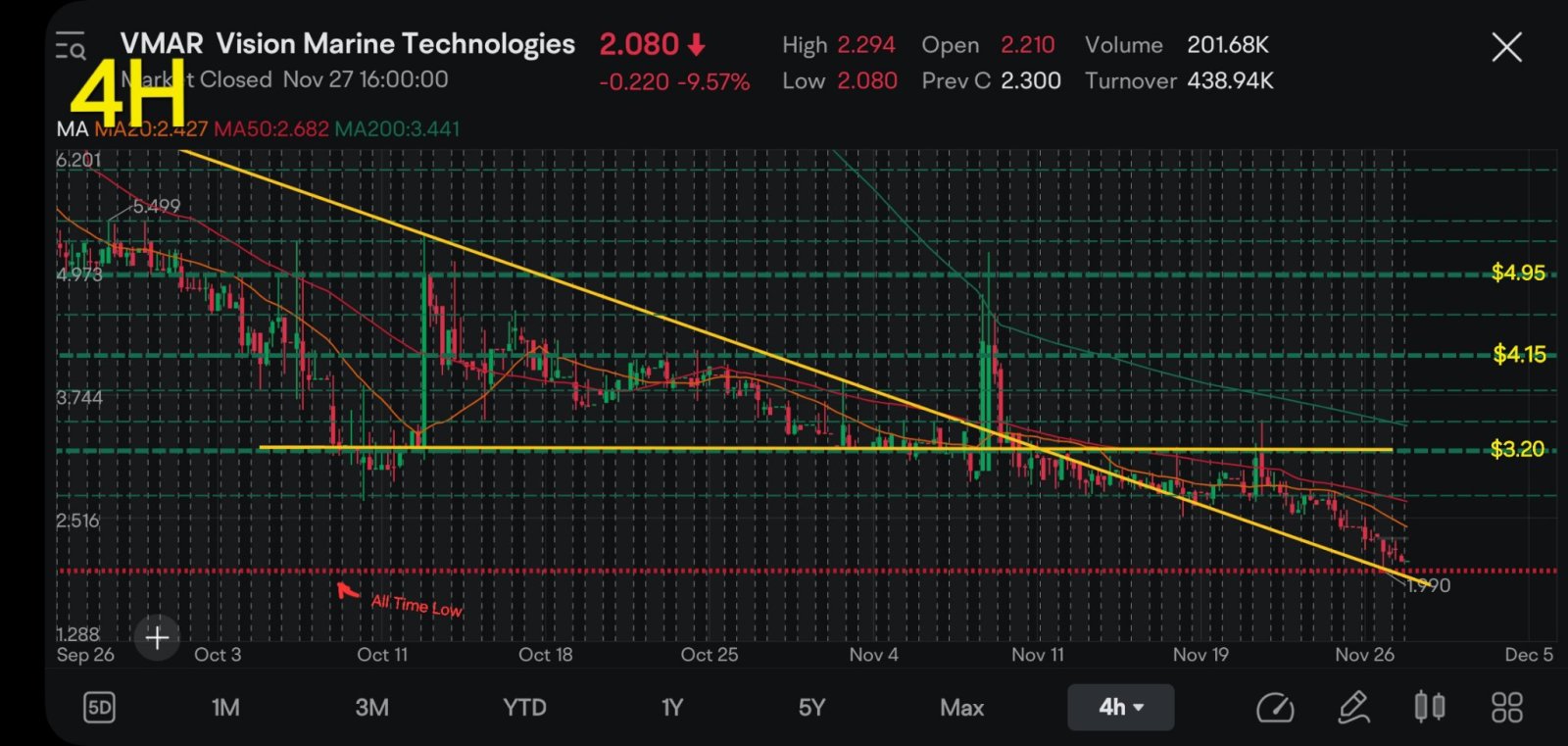This screenshot has width=1568, height=746.
Task: Click the MA50:2.682 indicator label
Action: 271,128
